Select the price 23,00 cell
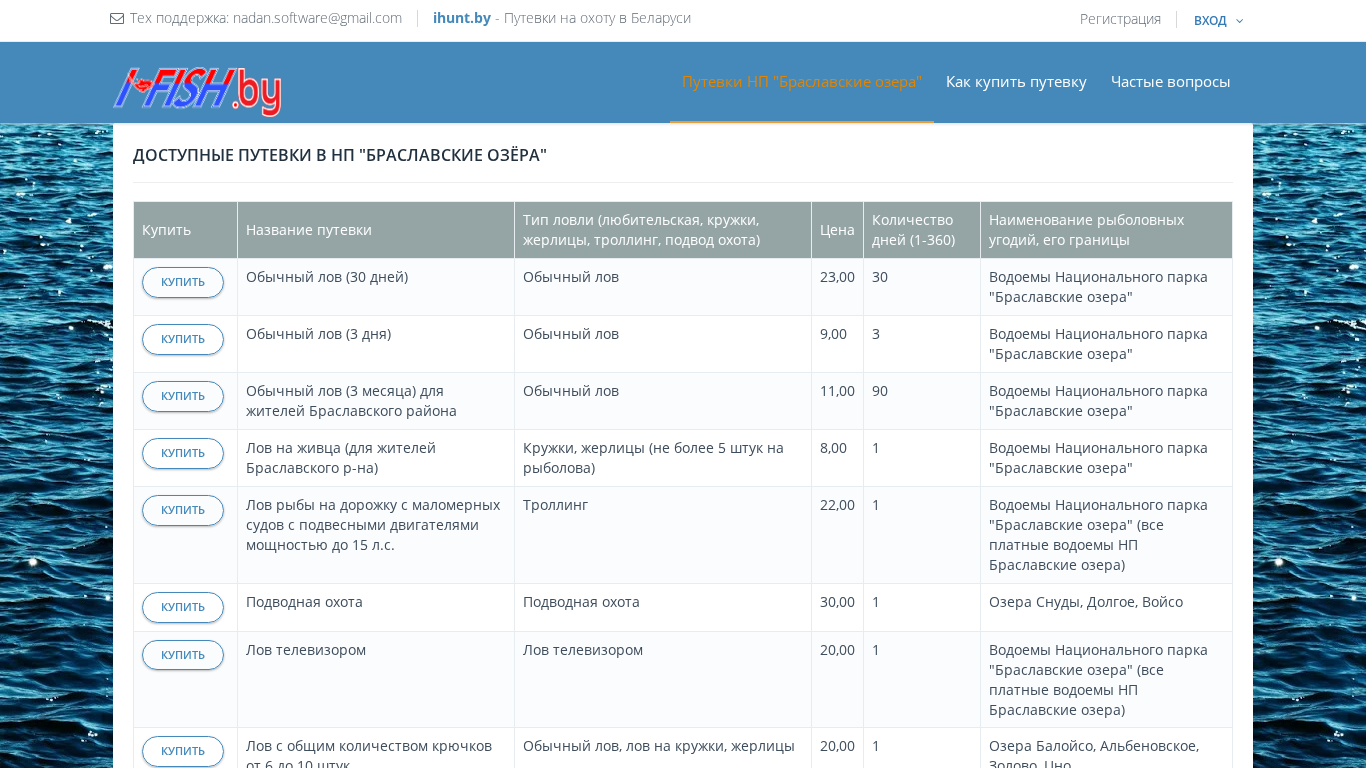 [837, 287]
